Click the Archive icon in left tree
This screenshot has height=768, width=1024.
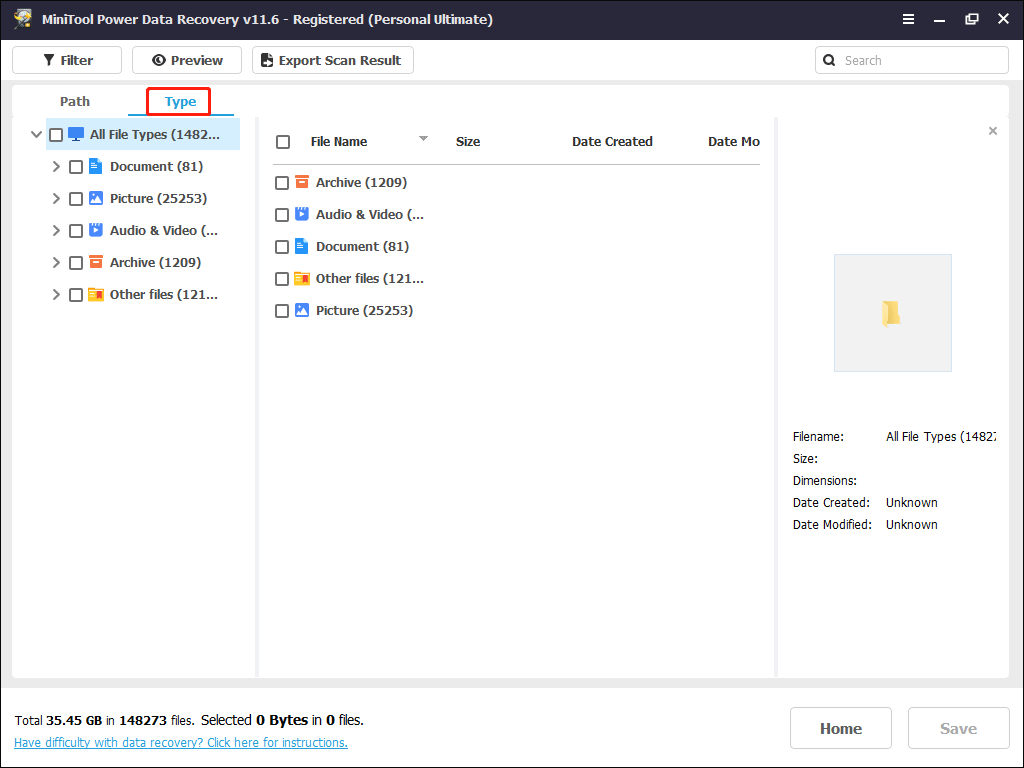point(95,263)
